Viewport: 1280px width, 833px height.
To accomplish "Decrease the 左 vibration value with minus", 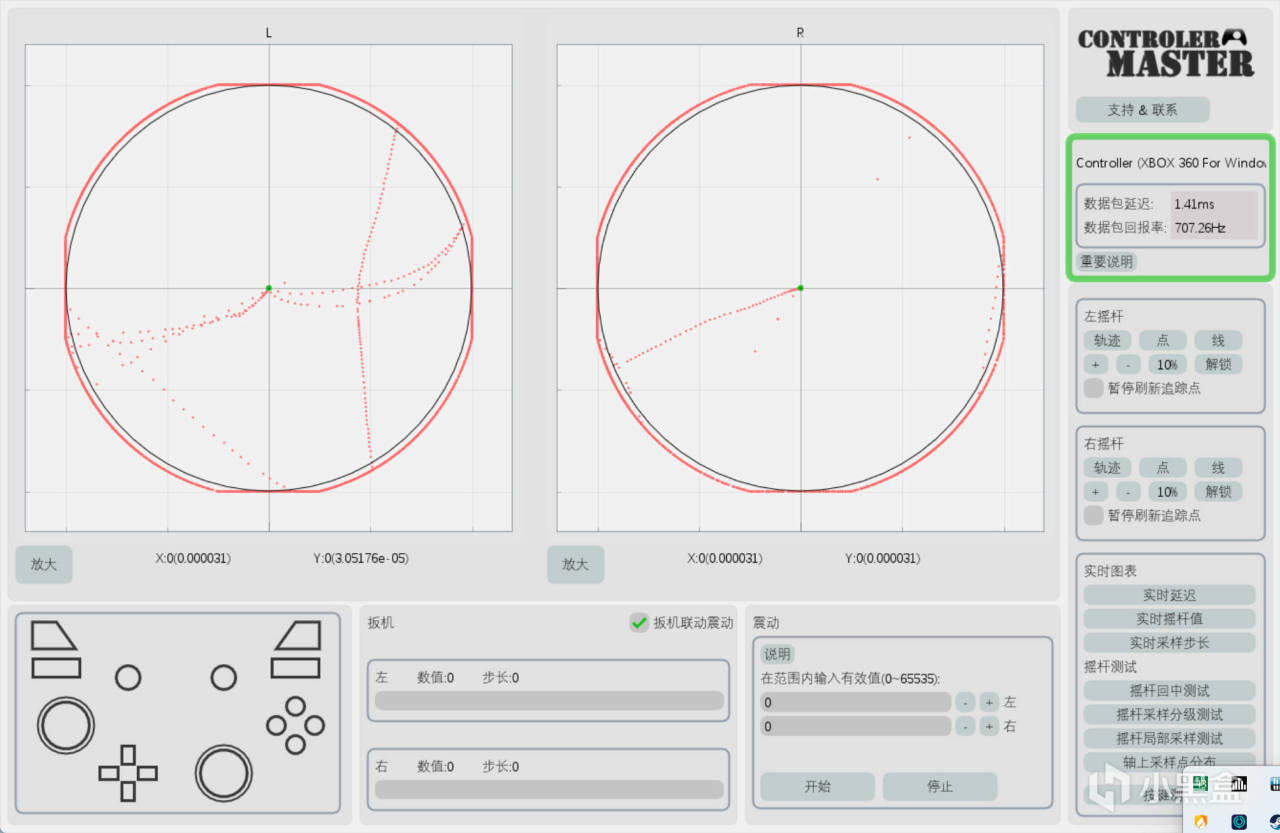I will (965, 702).
